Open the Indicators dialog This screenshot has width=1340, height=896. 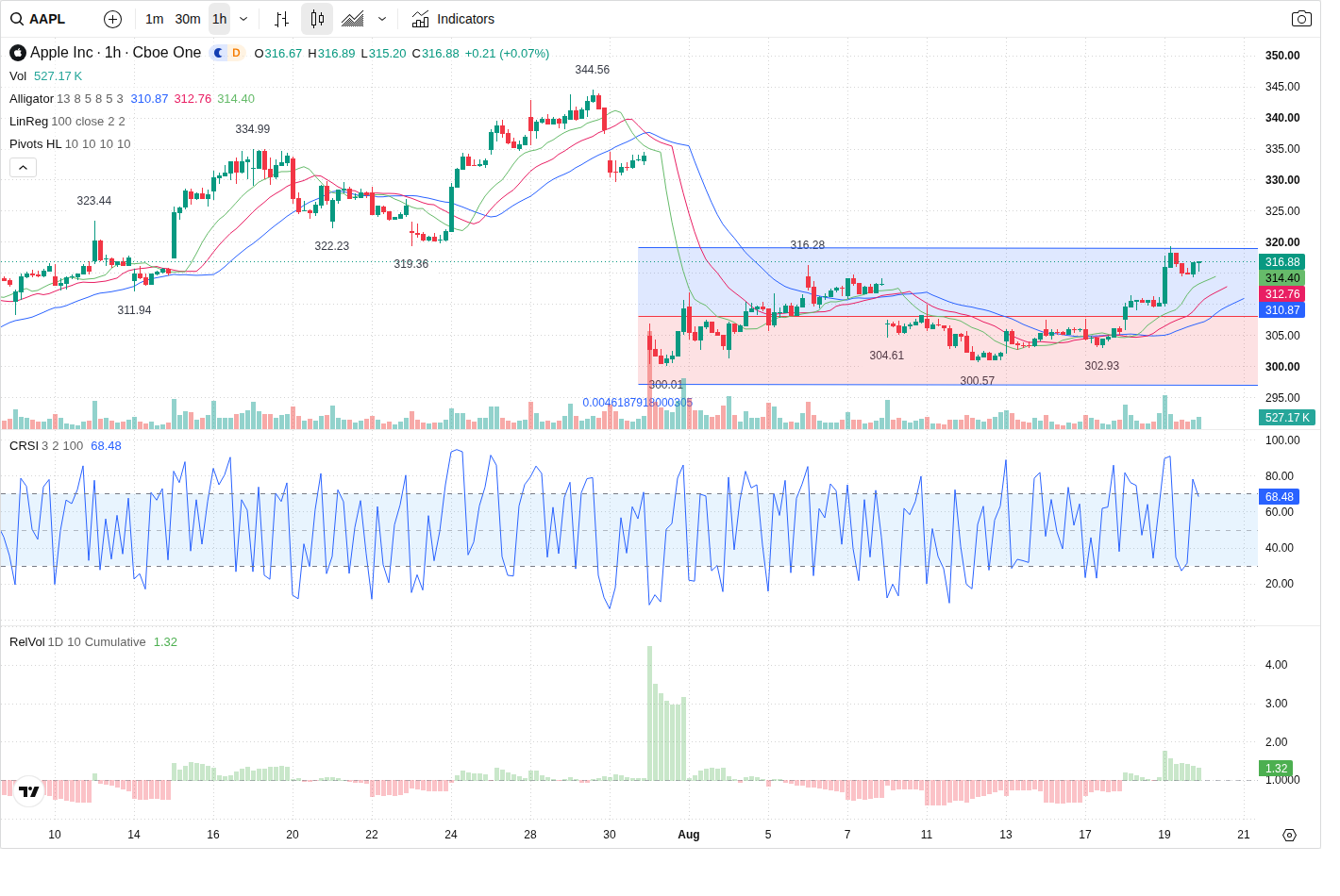pos(454,19)
